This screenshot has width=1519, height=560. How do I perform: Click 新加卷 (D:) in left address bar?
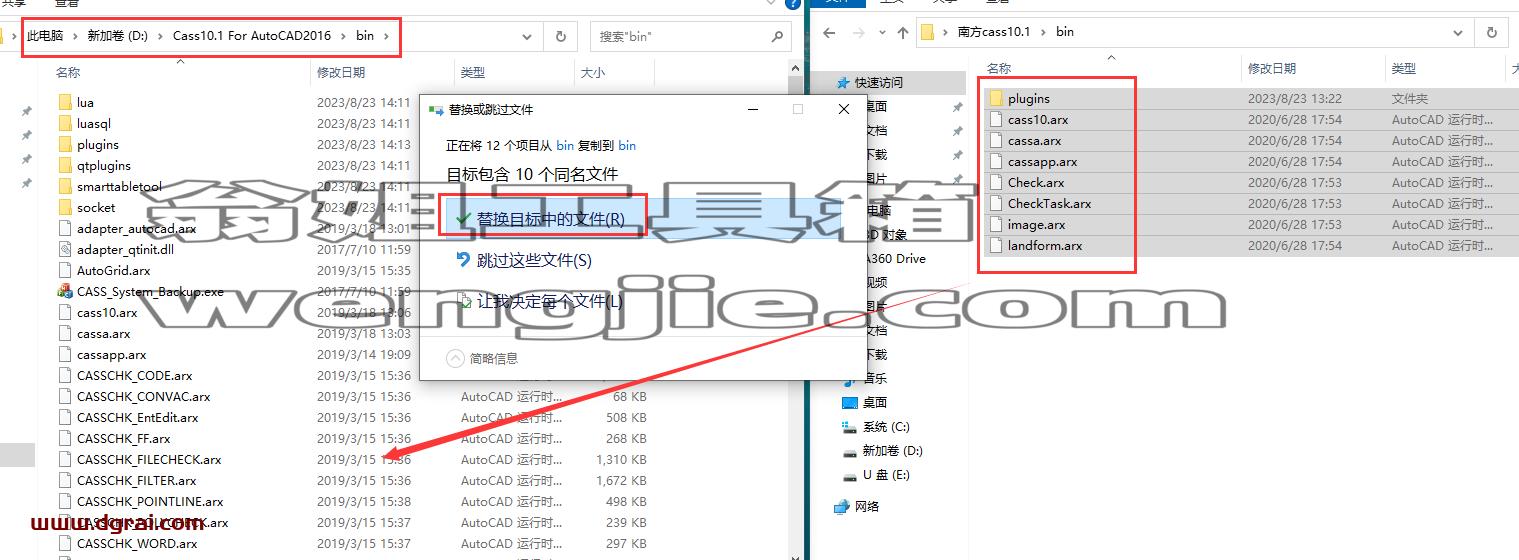click(x=117, y=36)
